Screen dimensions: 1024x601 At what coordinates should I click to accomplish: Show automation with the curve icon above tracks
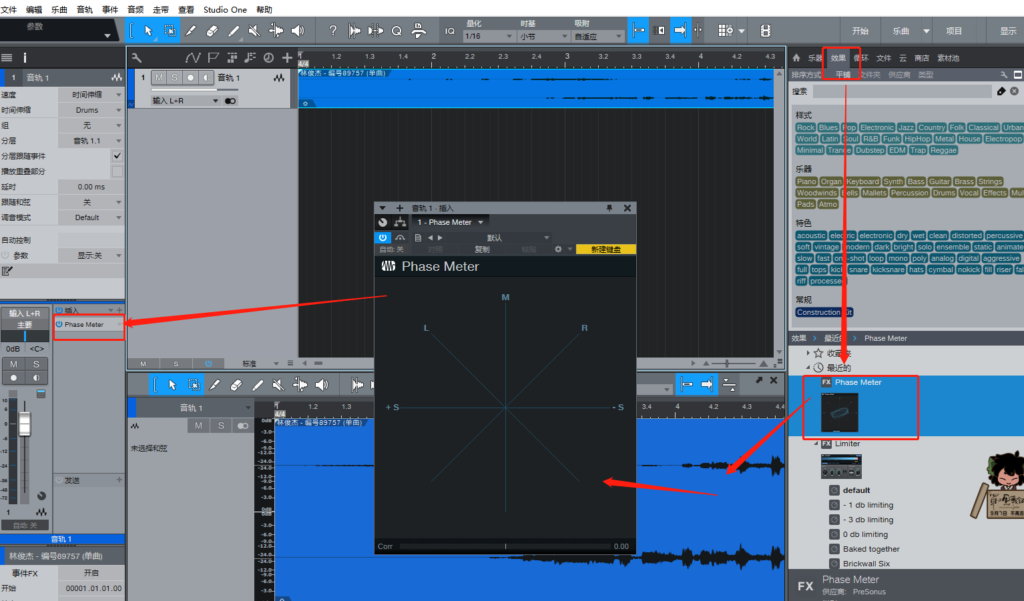193,57
